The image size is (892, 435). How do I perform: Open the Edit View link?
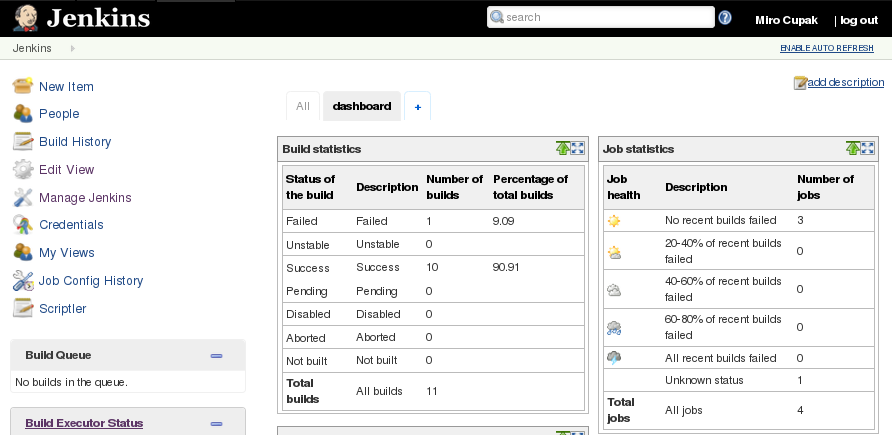(67, 169)
